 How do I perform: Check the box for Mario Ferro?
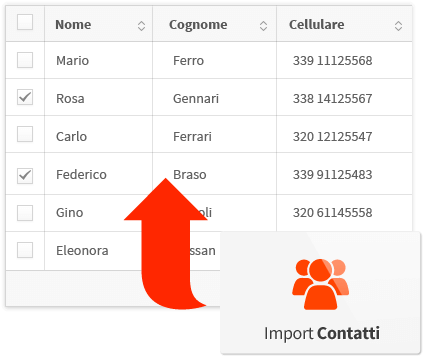[25, 60]
